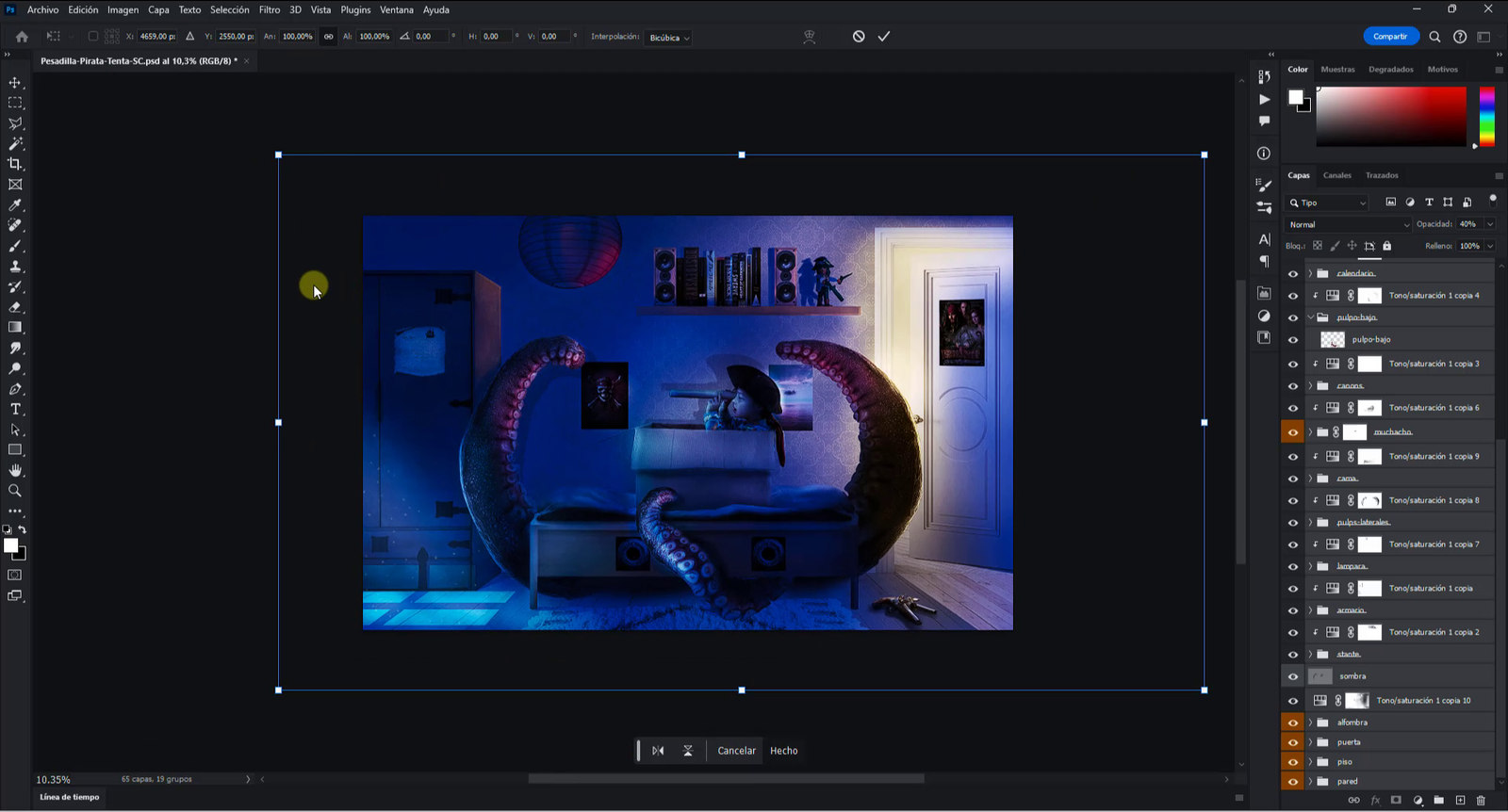Switch to the Canales tab

[x=1336, y=175]
